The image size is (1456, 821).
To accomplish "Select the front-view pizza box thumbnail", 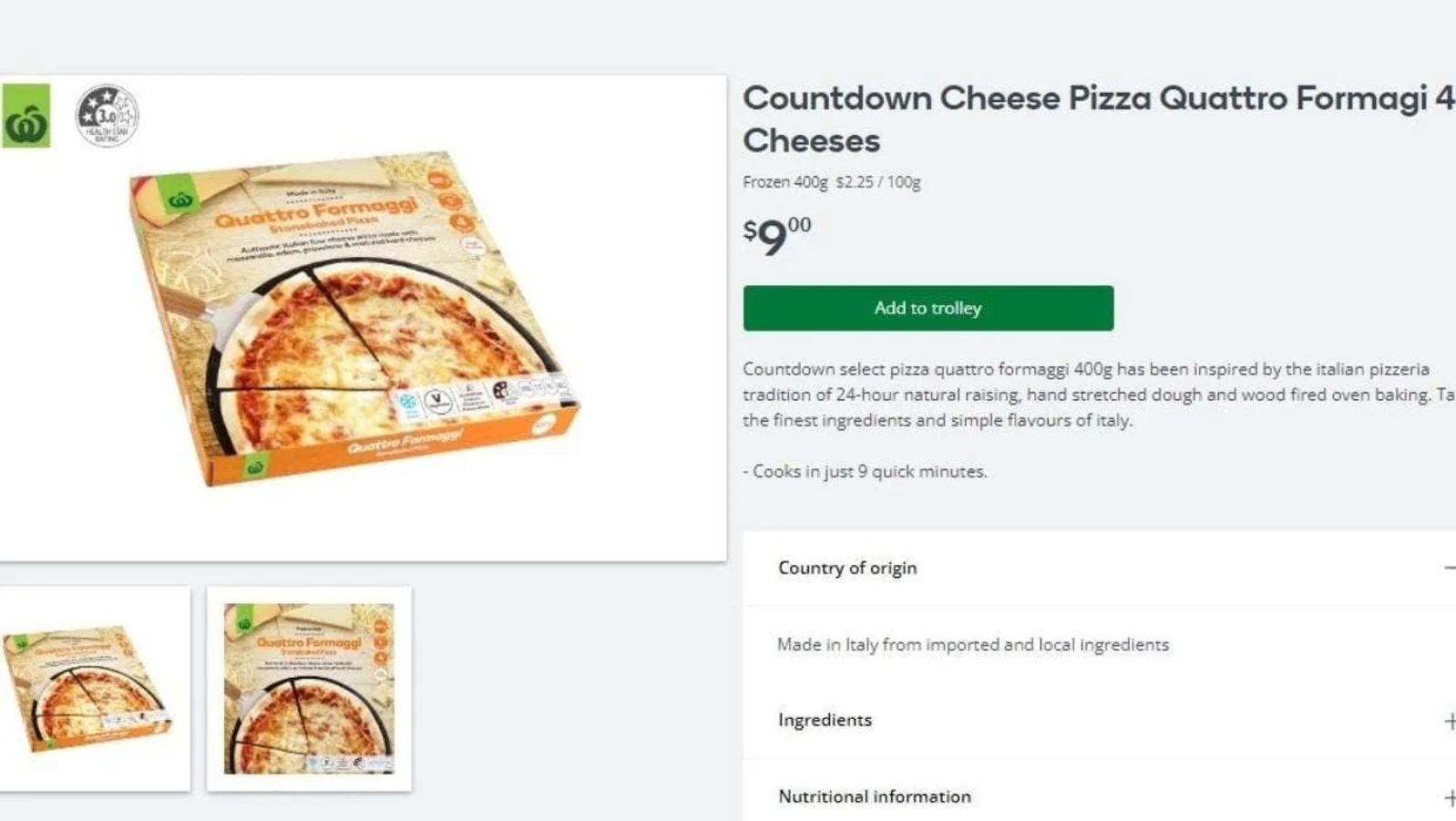I will click(309, 689).
